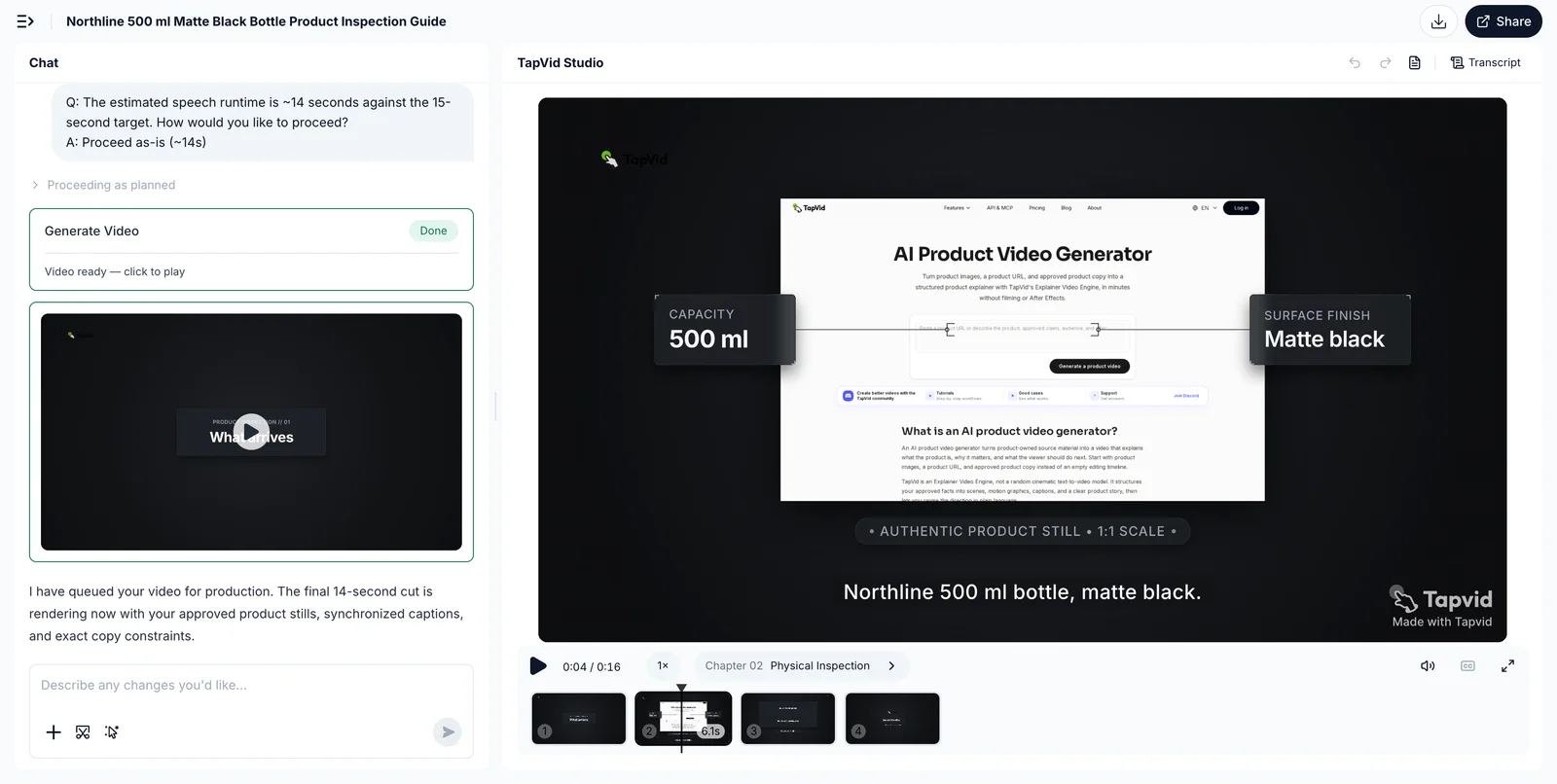The width and height of the screenshot is (1557, 784).
Task: Click the project title text
Action: pos(256,21)
